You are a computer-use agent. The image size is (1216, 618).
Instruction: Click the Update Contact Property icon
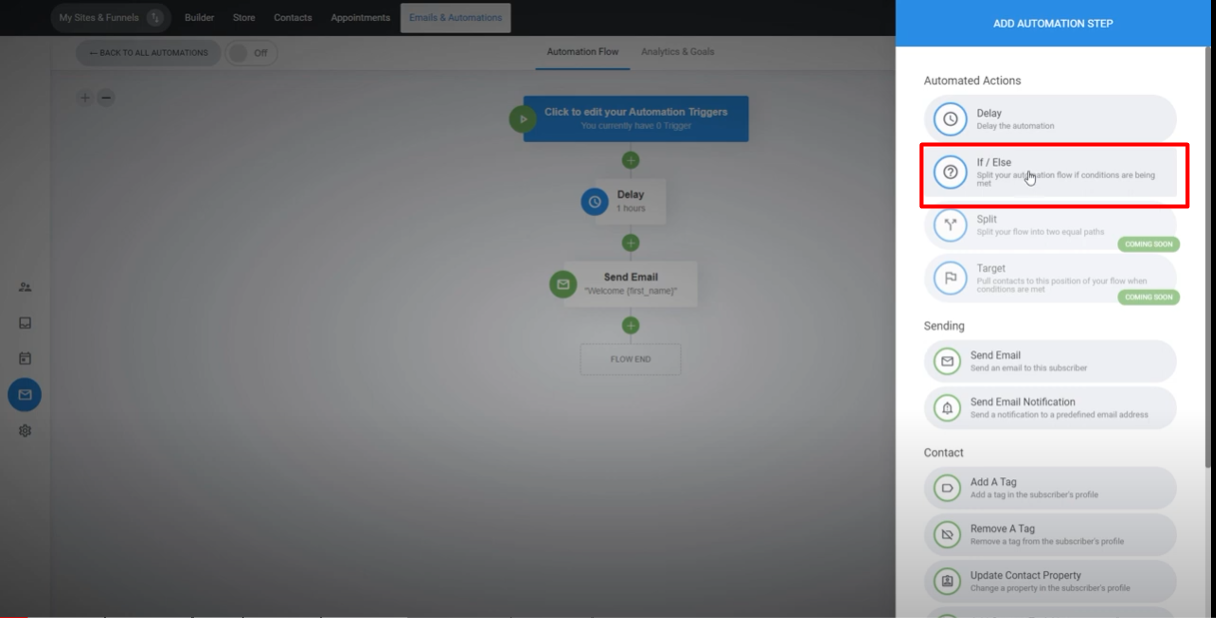tap(946, 581)
